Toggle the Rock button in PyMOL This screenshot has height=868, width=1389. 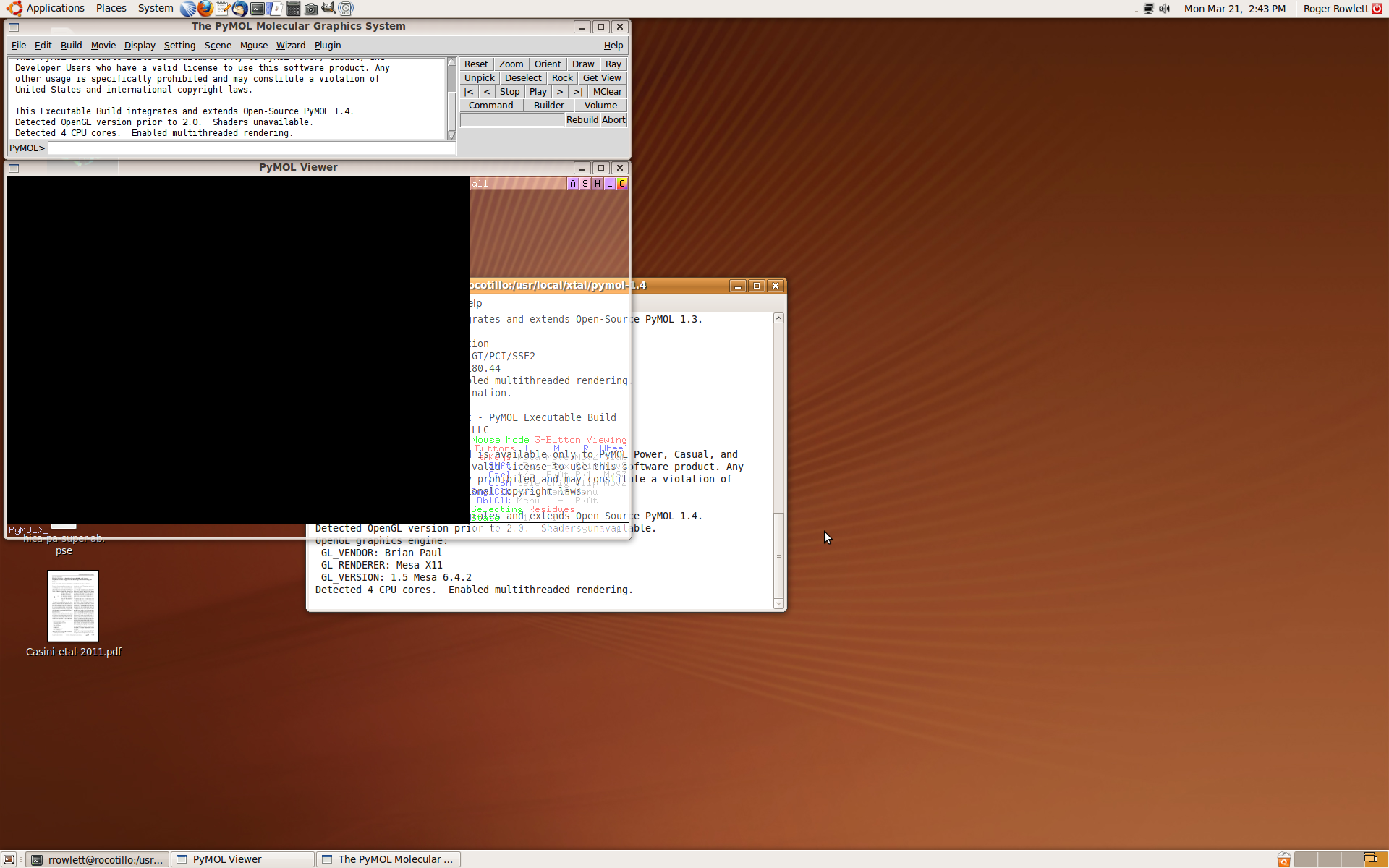(x=561, y=78)
